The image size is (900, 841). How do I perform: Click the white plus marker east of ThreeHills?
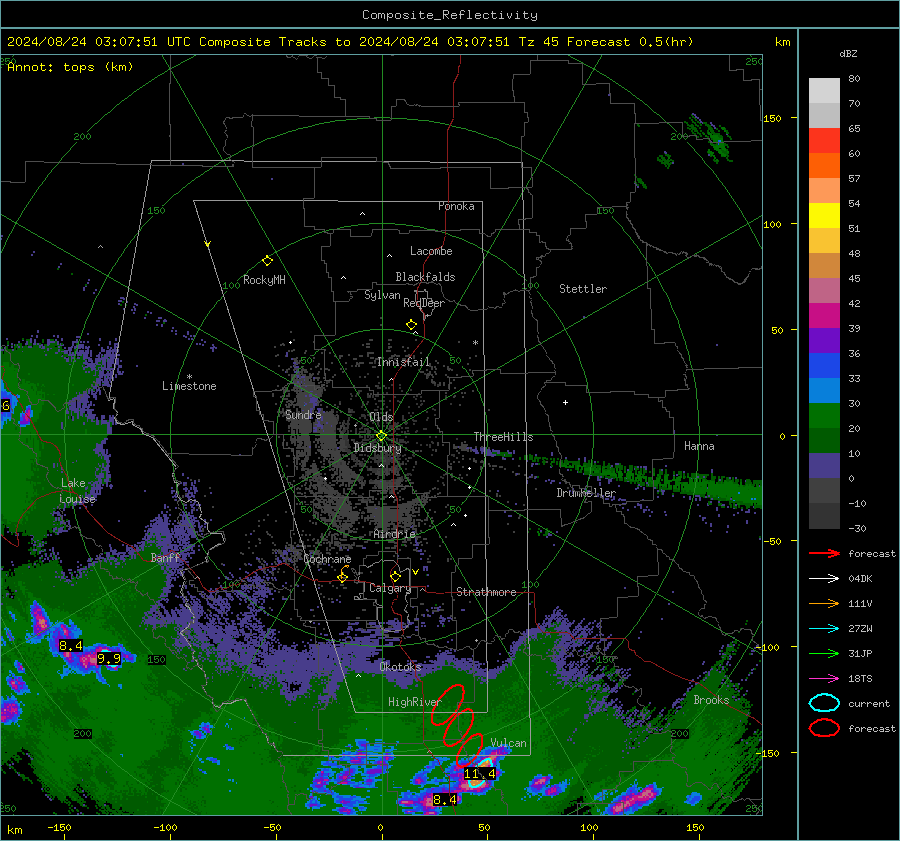[565, 402]
